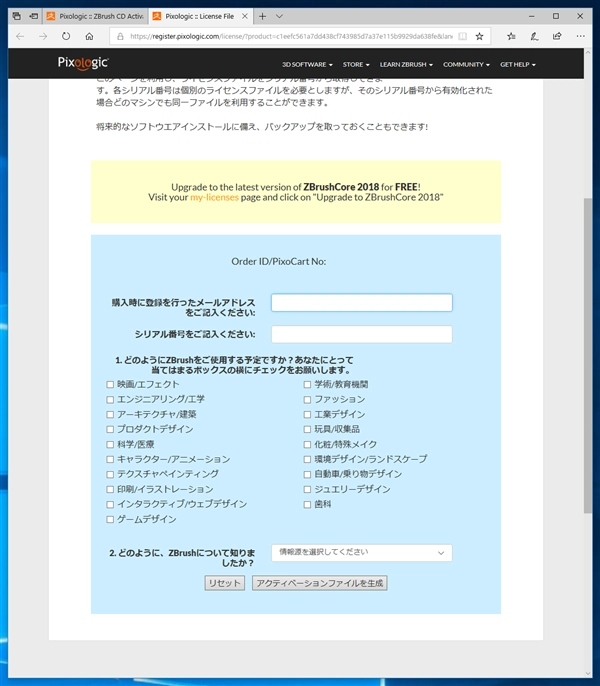Click the site lock icon

pos(120,36)
